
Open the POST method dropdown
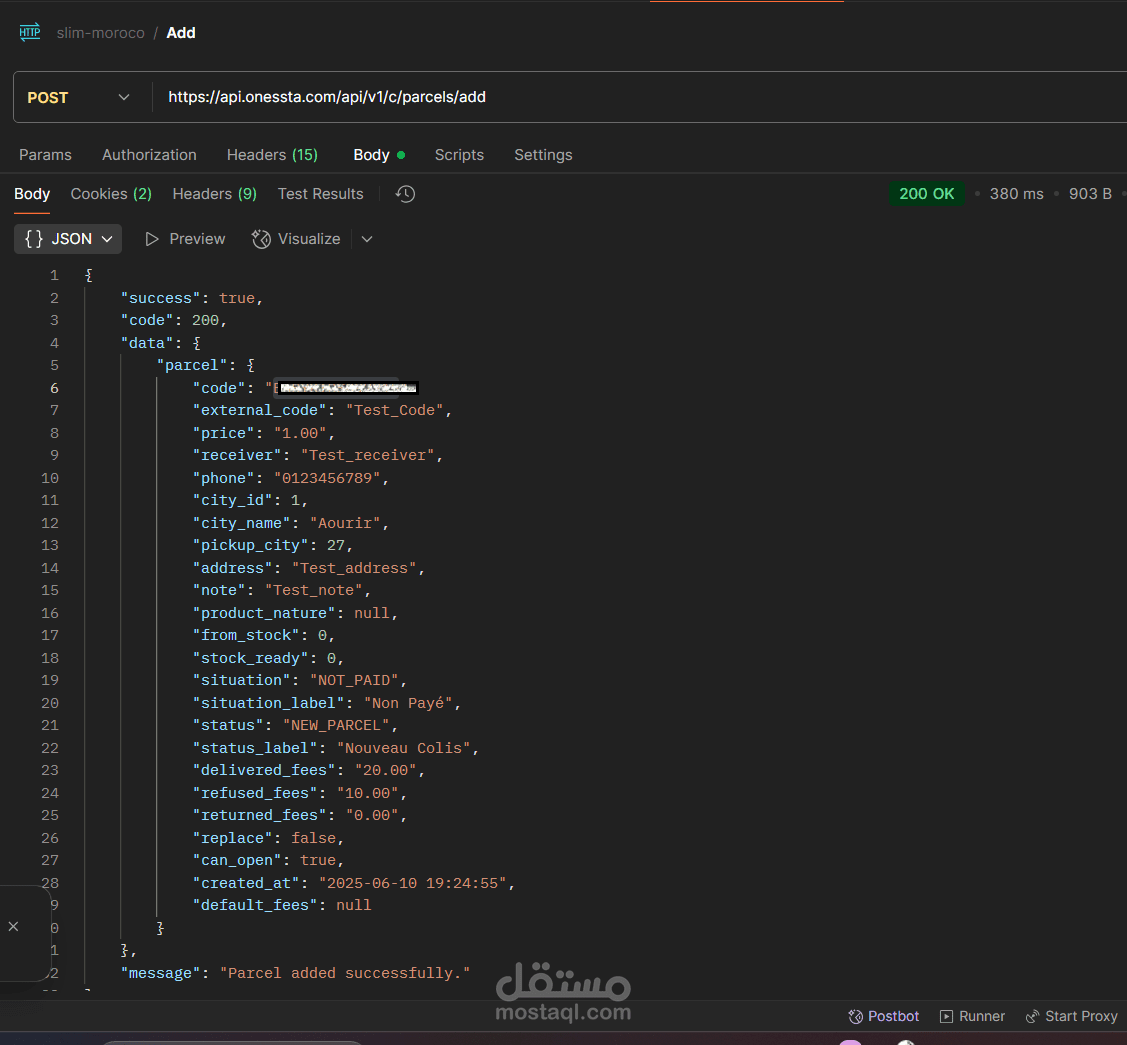point(122,97)
